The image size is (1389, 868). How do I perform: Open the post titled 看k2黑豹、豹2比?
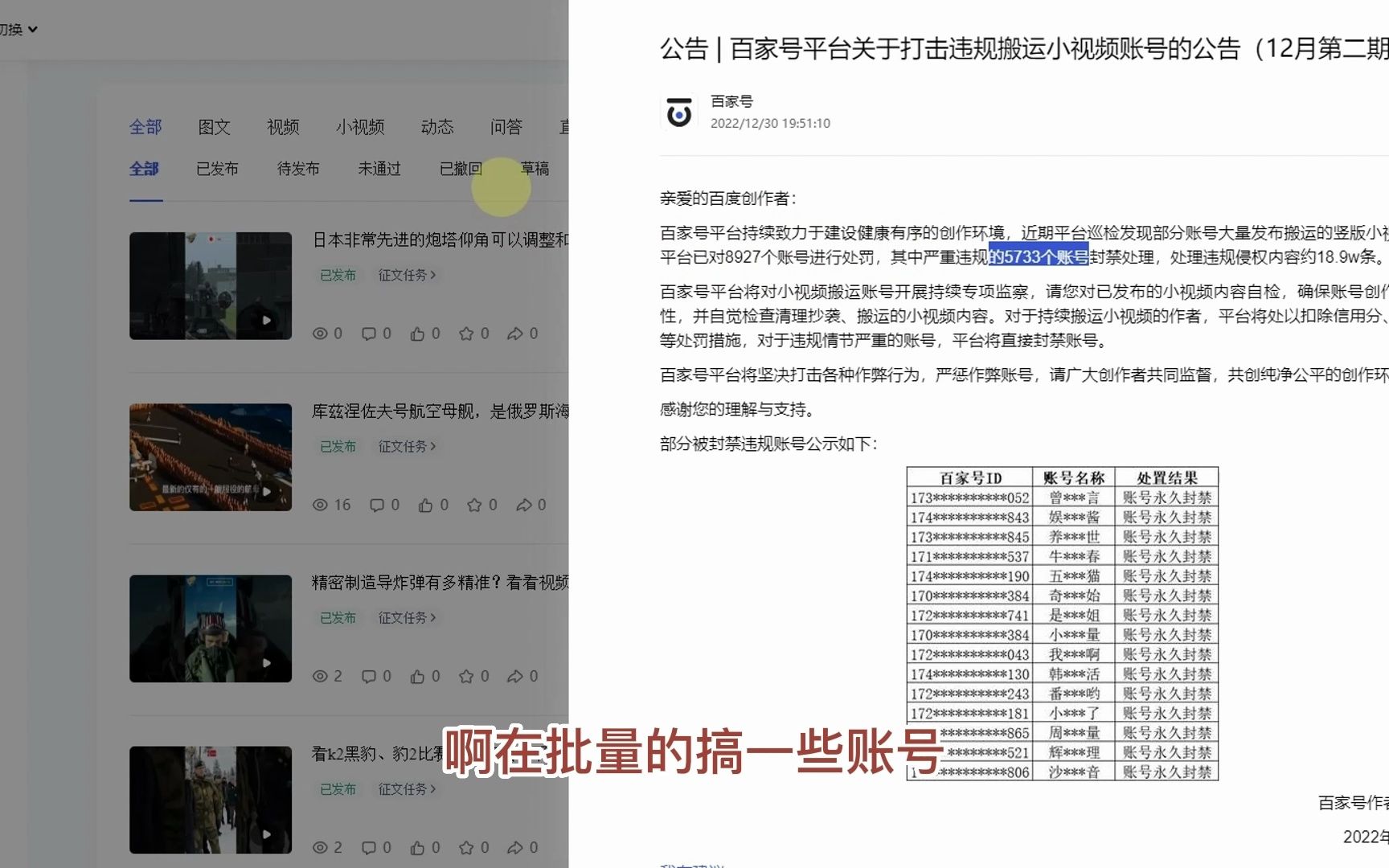[377, 754]
